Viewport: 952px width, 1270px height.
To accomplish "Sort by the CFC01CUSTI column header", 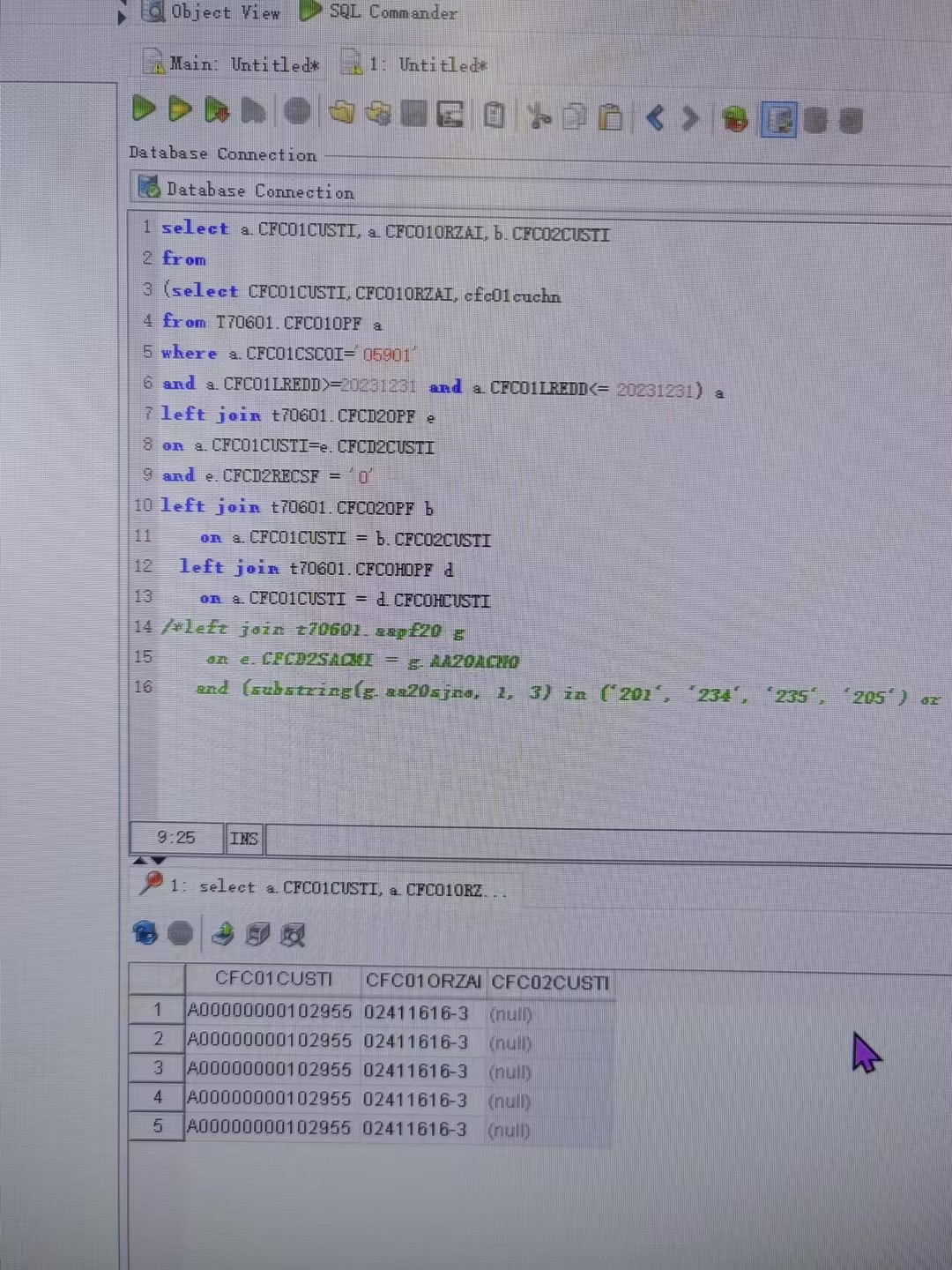I will click(273, 979).
